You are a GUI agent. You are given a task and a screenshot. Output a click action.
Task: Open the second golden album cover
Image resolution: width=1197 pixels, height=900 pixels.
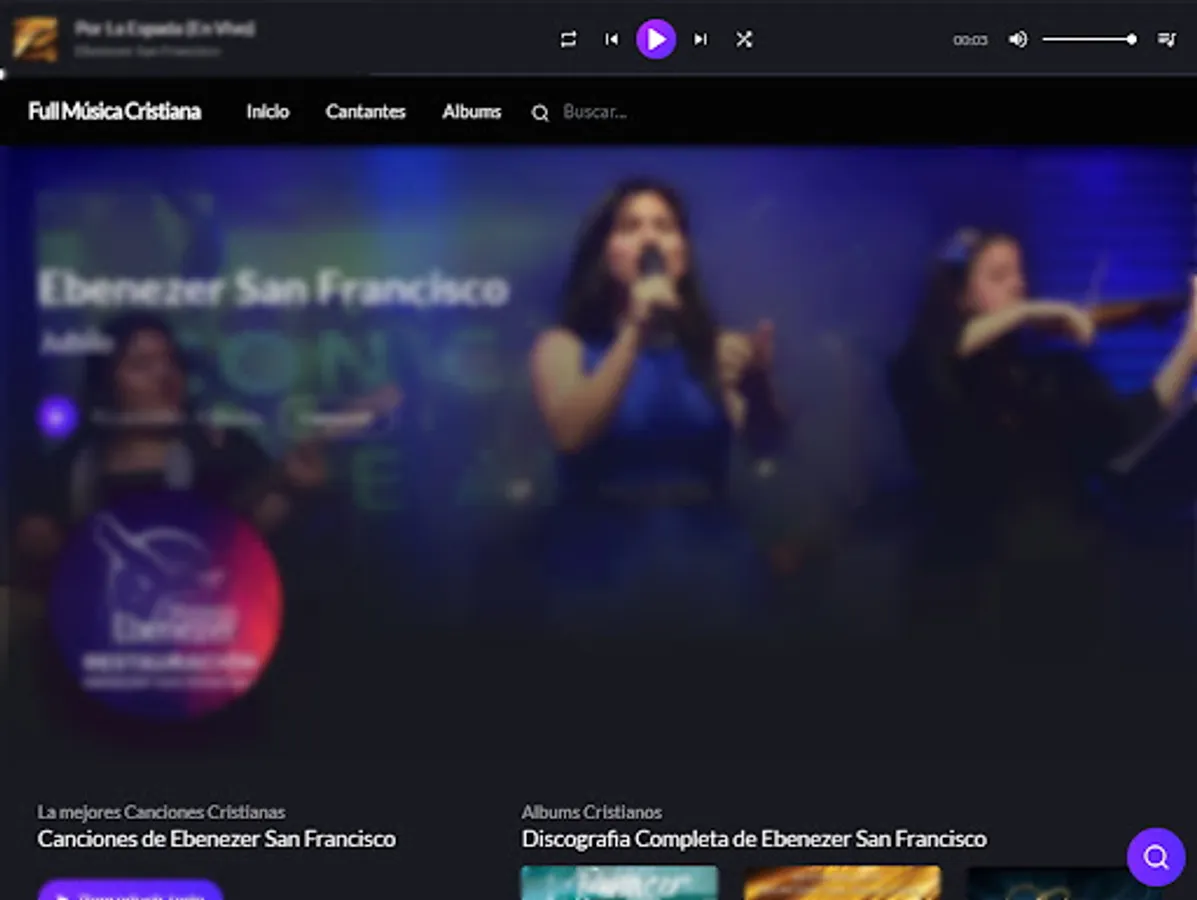coord(843,882)
